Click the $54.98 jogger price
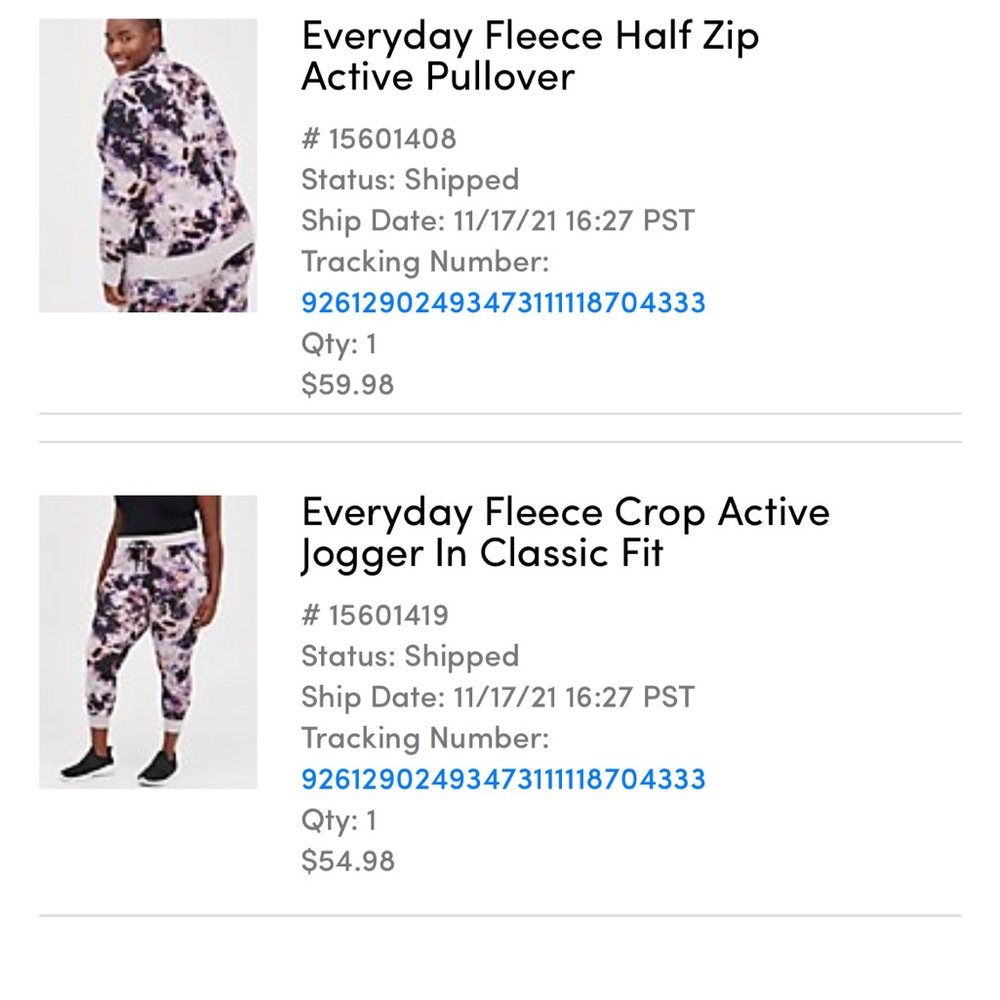 tap(347, 861)
